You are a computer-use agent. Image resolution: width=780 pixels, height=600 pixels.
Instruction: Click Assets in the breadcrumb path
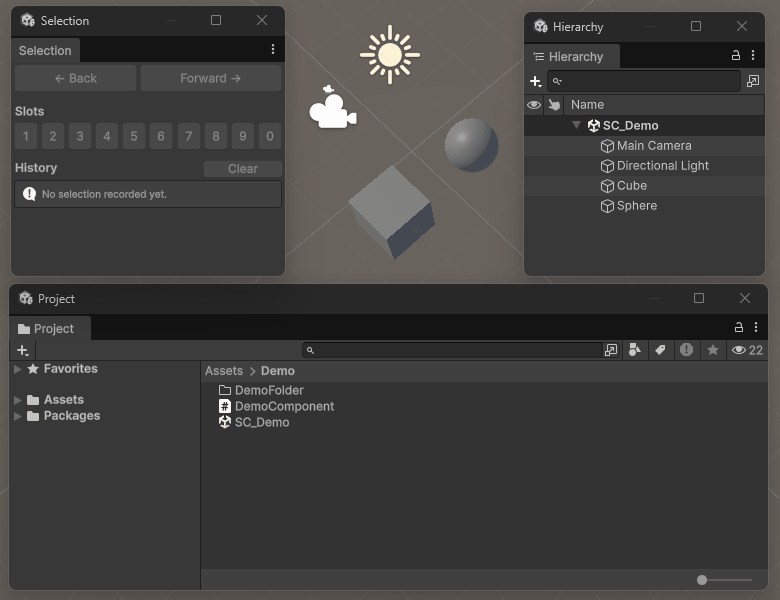point(224,371)
